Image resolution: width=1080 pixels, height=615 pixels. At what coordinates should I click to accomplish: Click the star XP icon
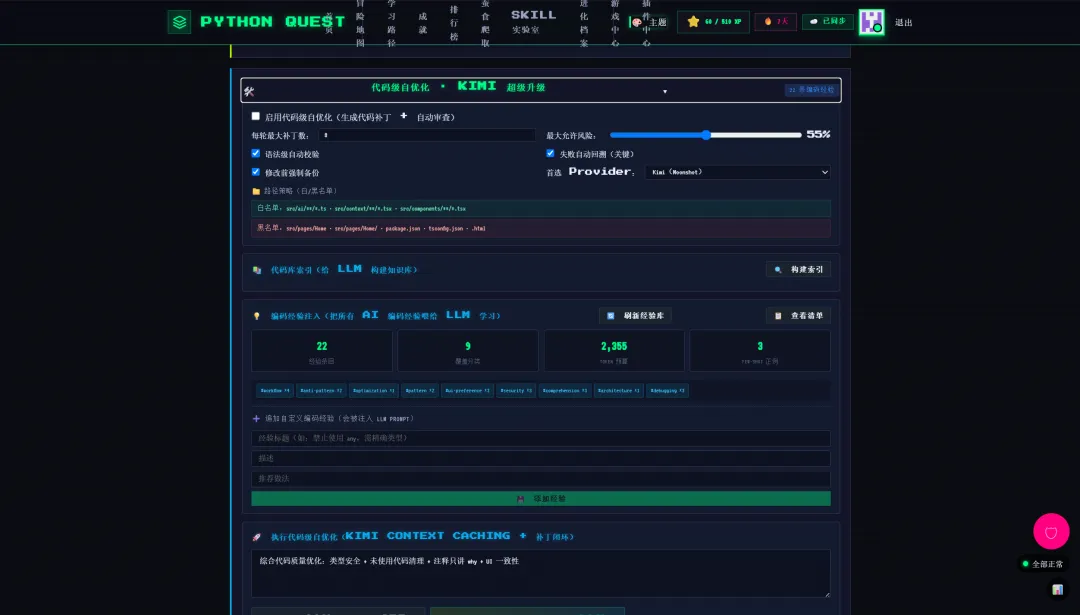[693, 22]
